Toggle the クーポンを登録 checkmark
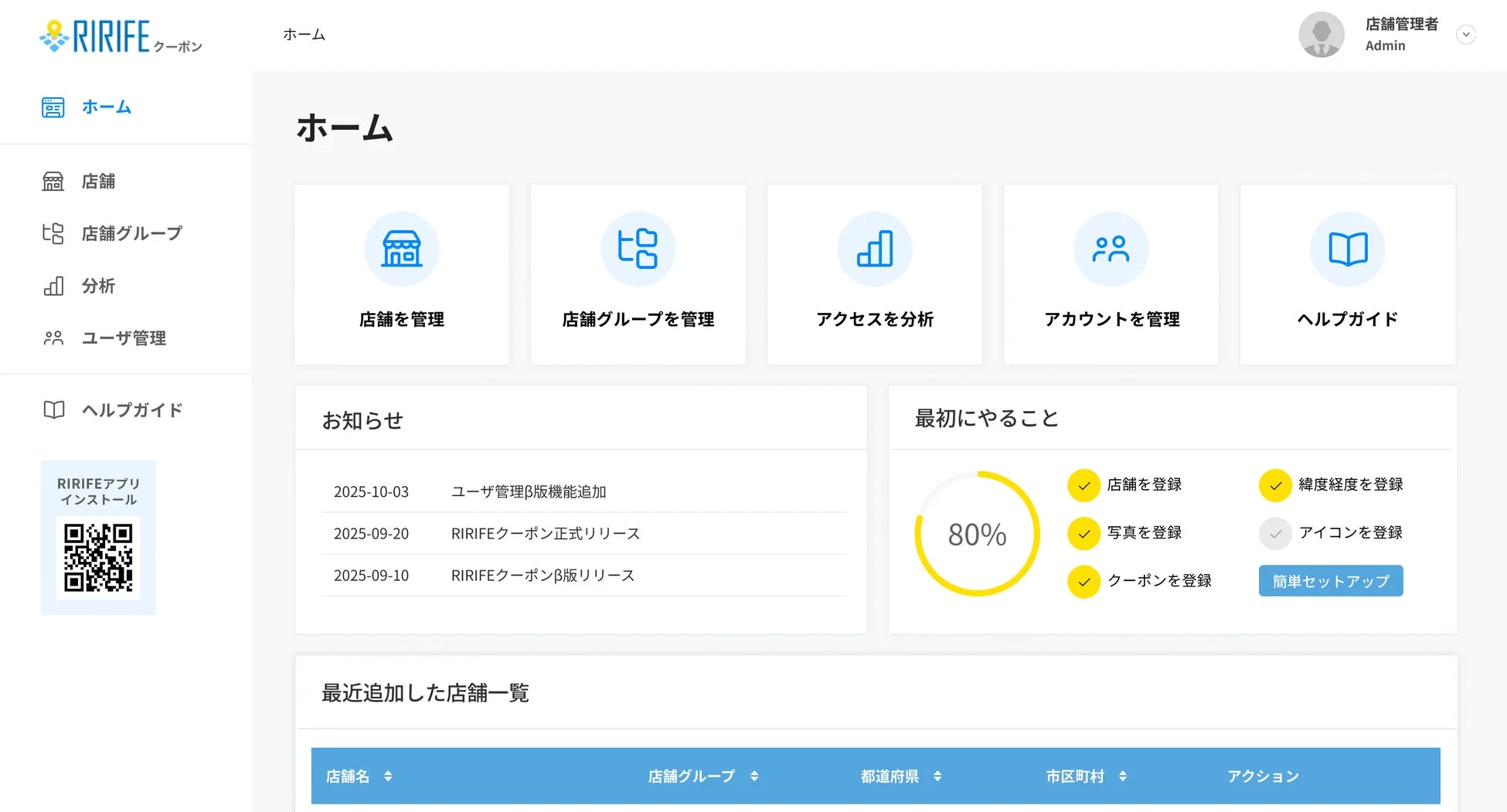Screen dimensions: 1507x812 1083,582
